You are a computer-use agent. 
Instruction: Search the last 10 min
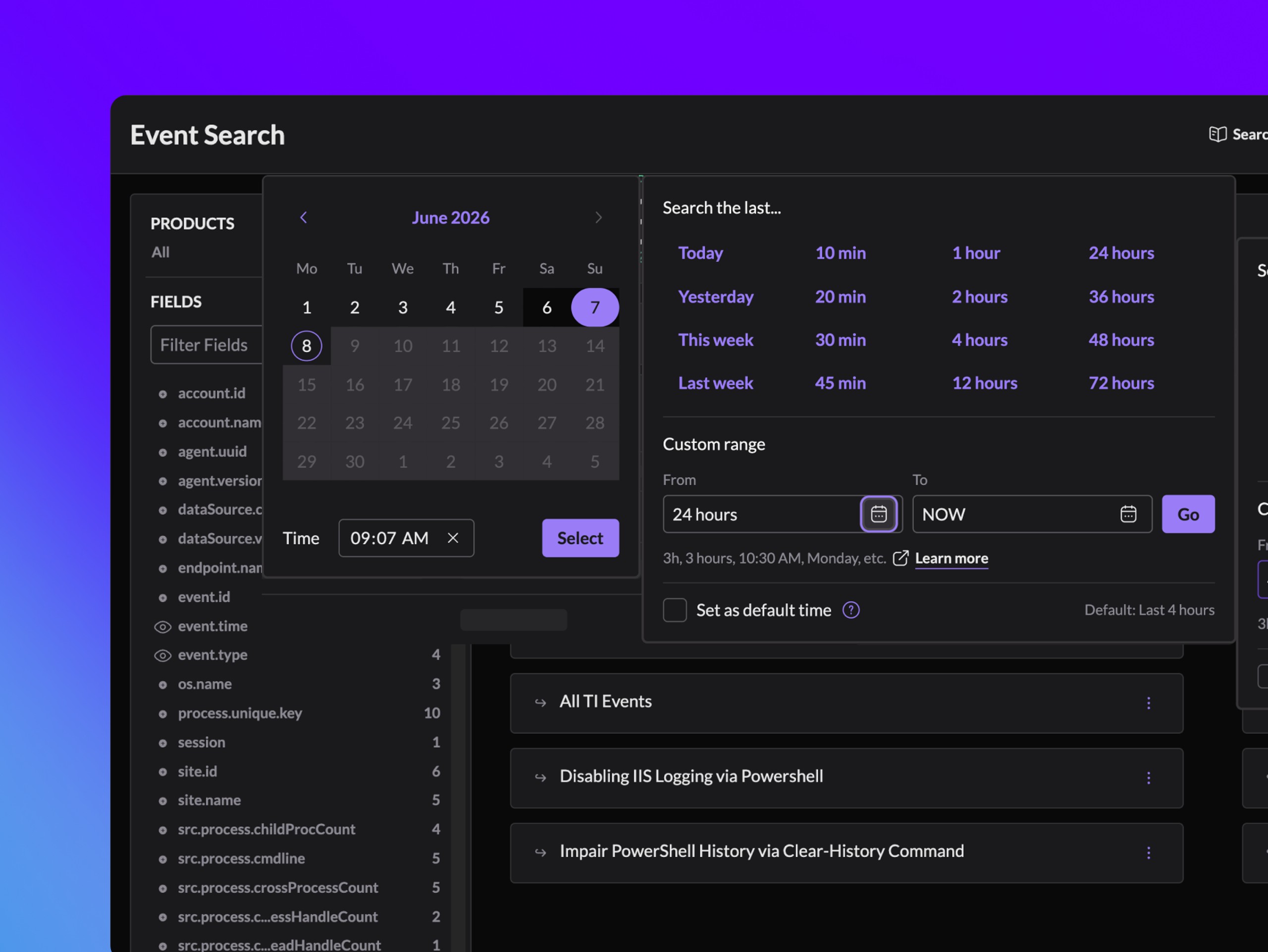point(841,253)
